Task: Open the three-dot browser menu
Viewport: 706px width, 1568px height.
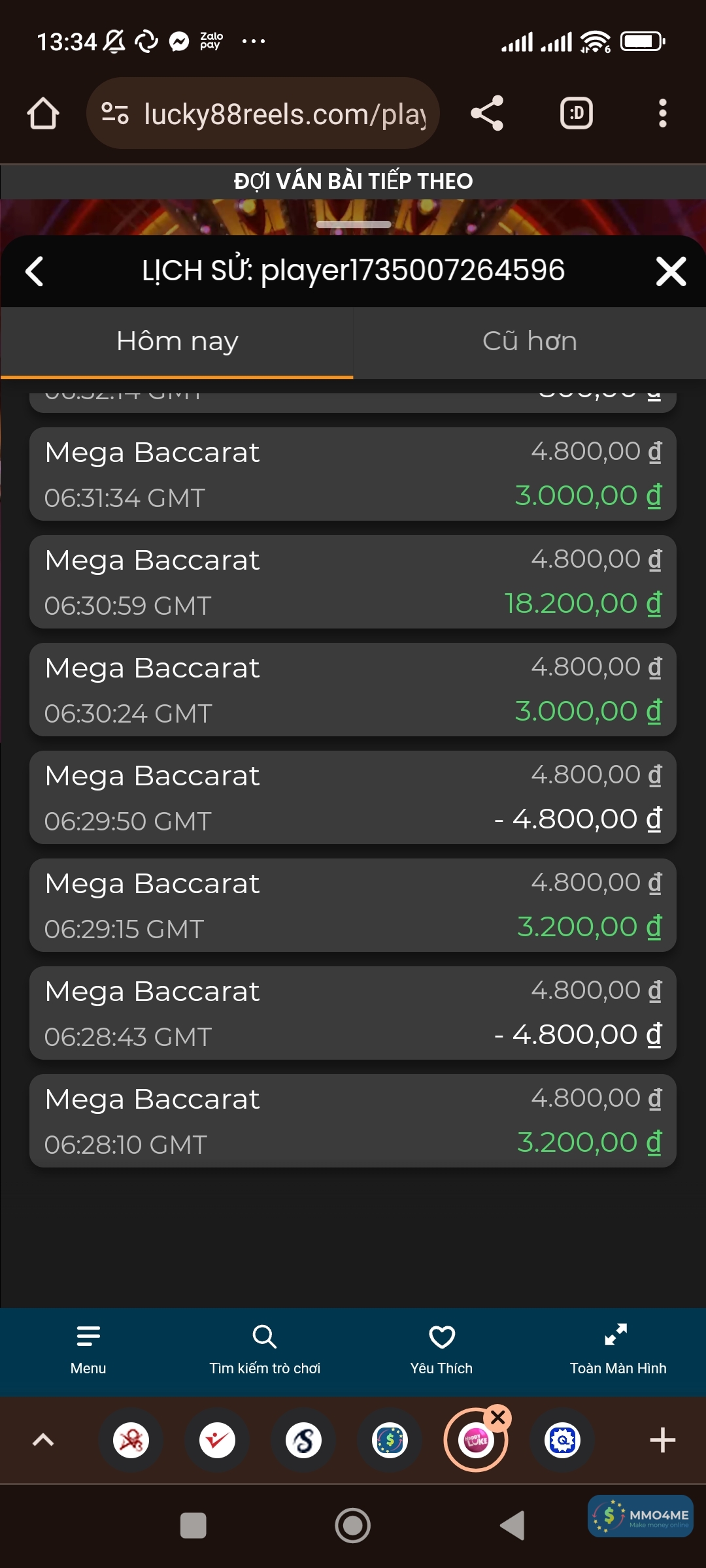Action: pyautogui.click(x=662, y=114)
